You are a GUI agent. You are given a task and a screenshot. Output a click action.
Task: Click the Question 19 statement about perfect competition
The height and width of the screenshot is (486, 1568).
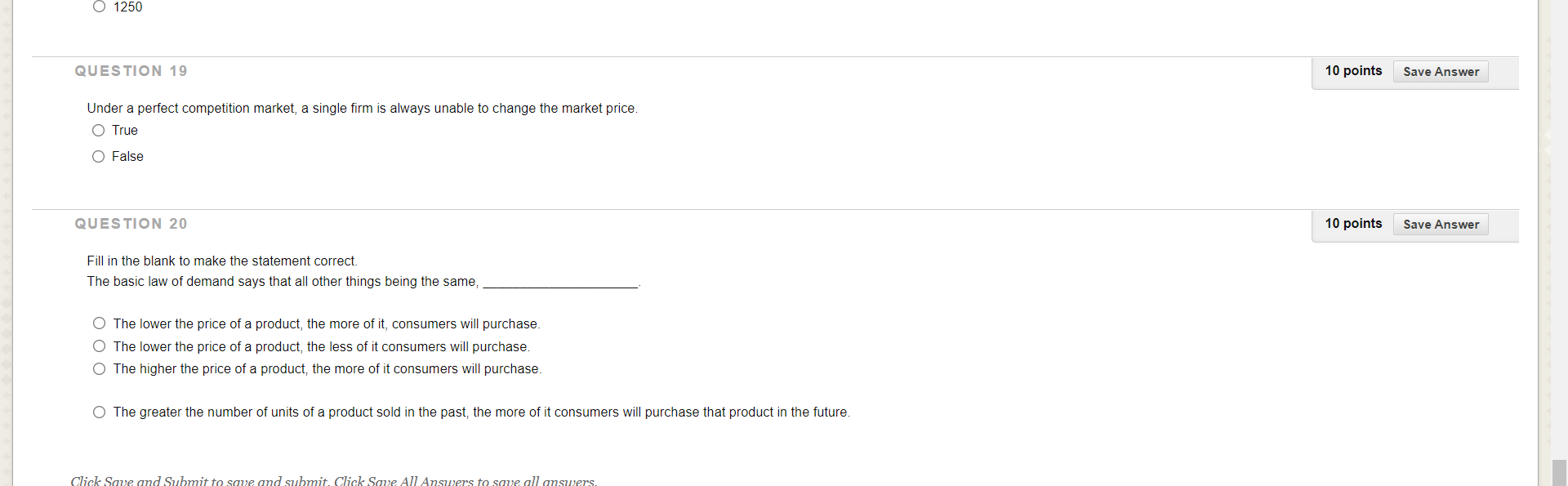(362, 108)
